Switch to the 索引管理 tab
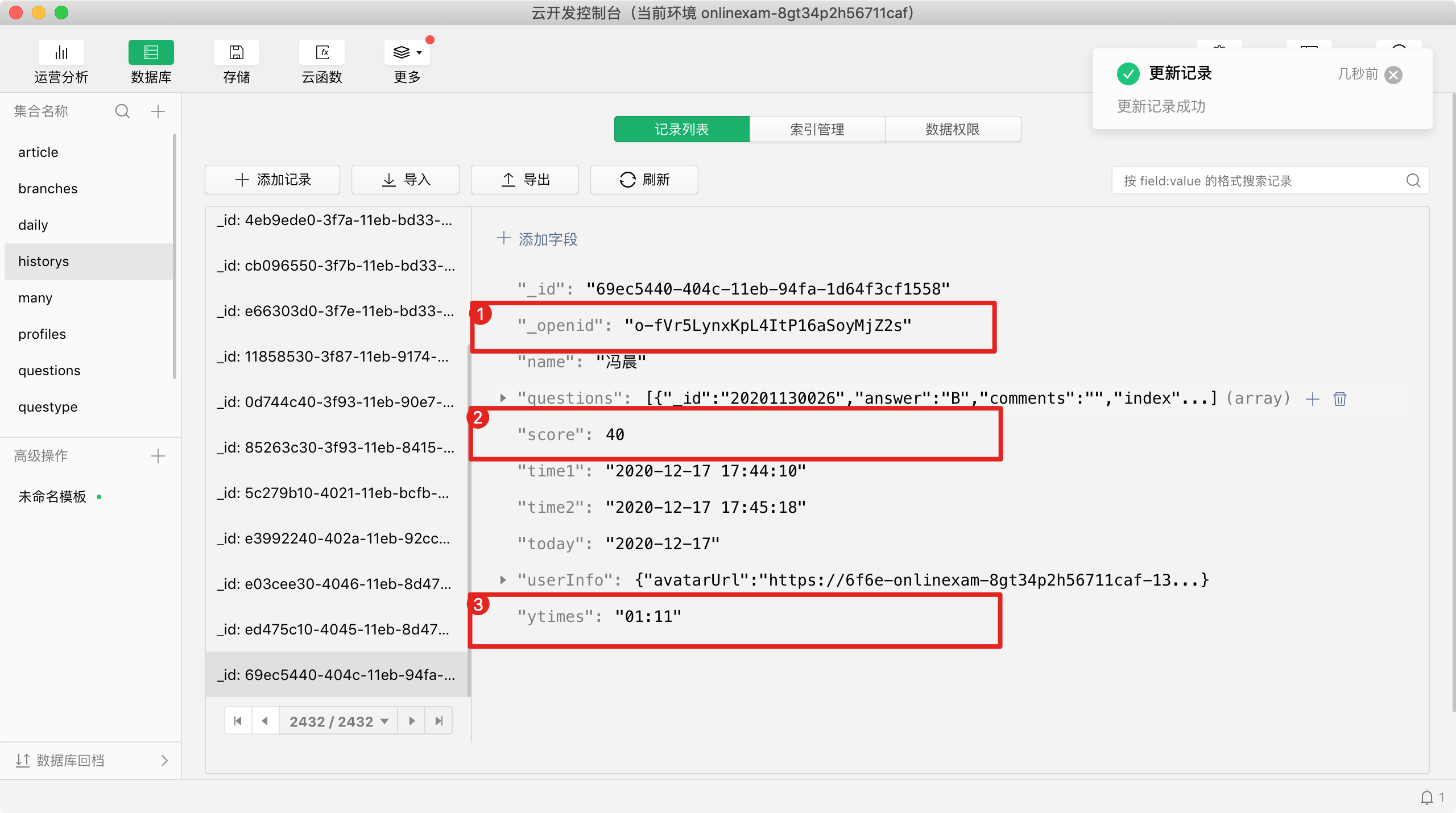 coord(817,130)
